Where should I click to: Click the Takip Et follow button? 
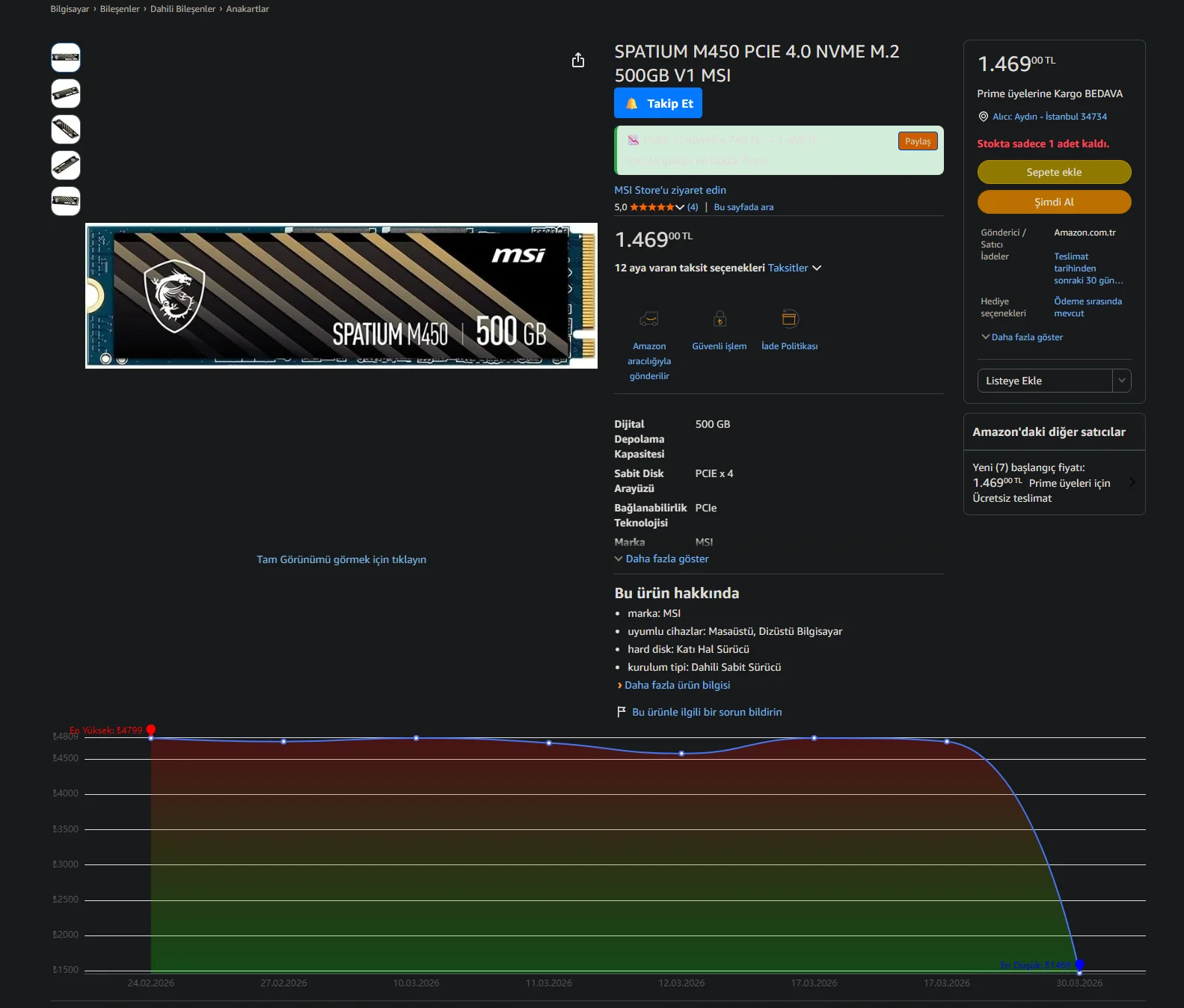click(x=658, y=103)
